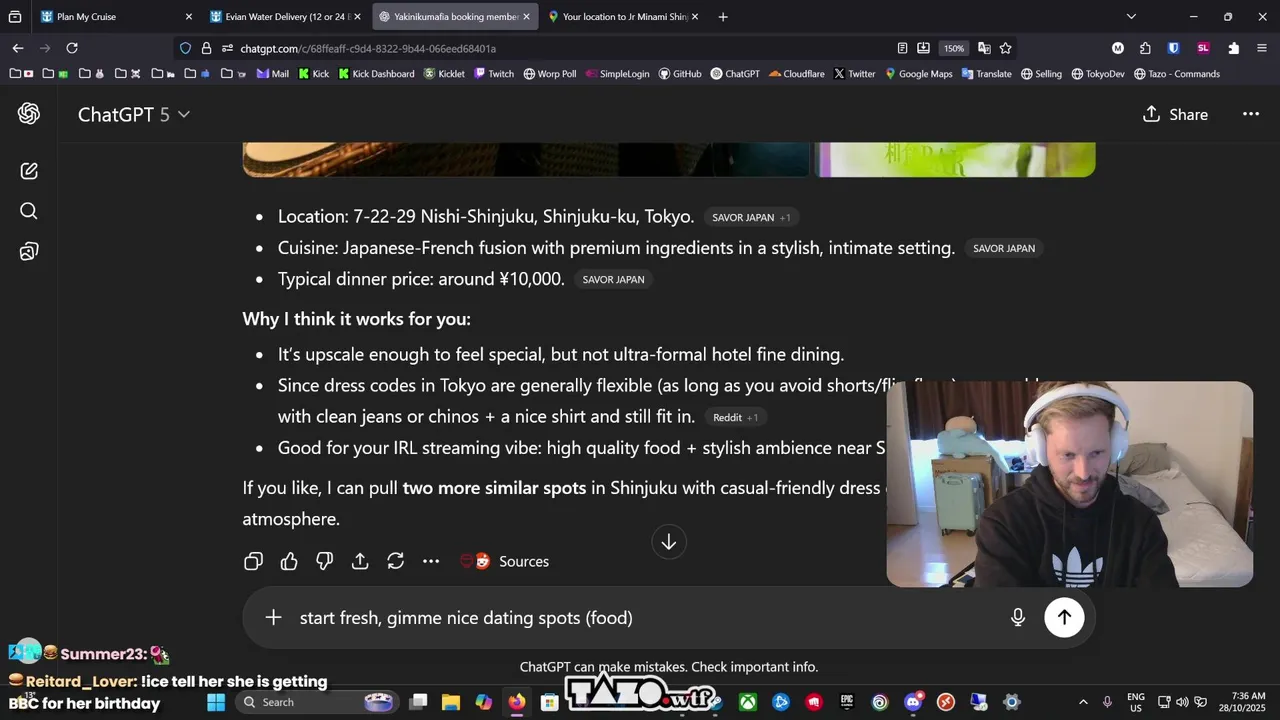The height and width of the screenshot is (720, 1280).
Task: Open the translate page icon in address bar
Action: pos(984,48)
